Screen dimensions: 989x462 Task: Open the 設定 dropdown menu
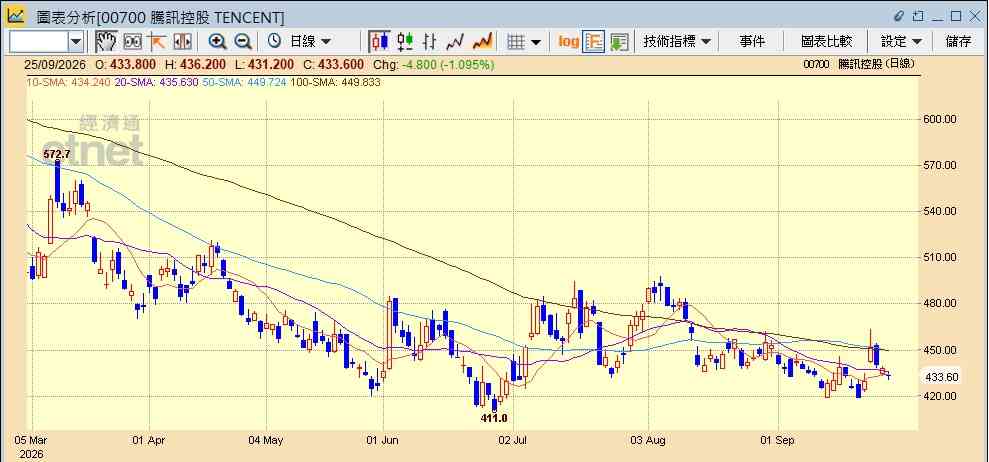pyautogui.click(x=901, y=42)
